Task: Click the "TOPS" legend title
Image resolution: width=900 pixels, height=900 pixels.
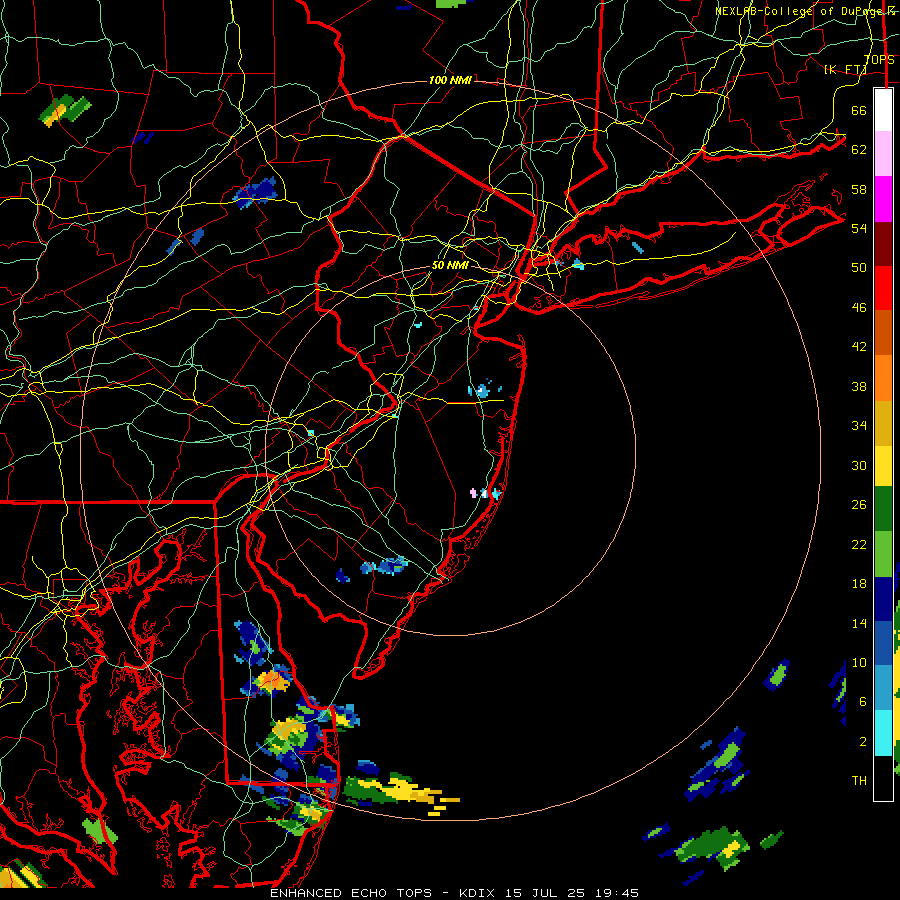Action: pos(879,59)
